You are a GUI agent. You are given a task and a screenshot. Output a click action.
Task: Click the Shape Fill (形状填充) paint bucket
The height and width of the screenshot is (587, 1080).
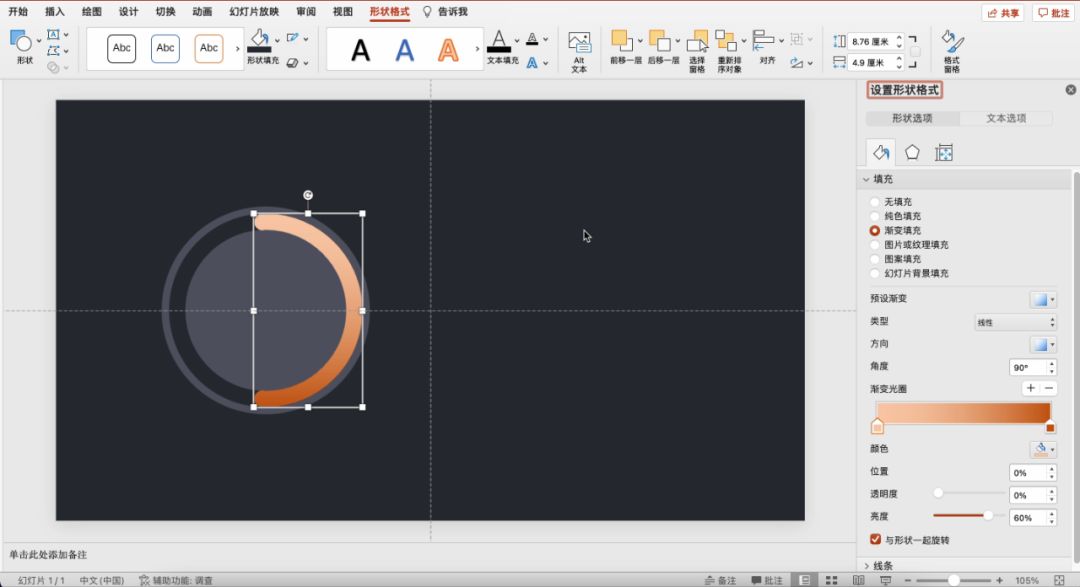260,39
